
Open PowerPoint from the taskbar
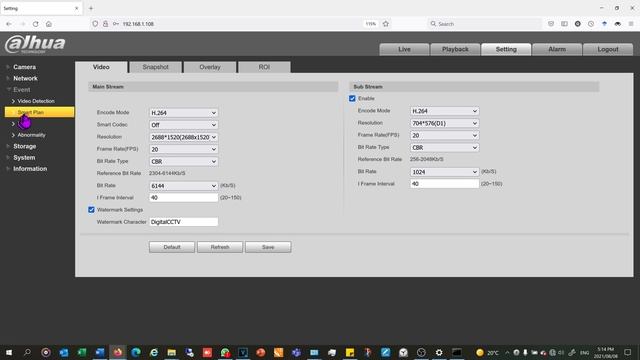pos(260,352)
